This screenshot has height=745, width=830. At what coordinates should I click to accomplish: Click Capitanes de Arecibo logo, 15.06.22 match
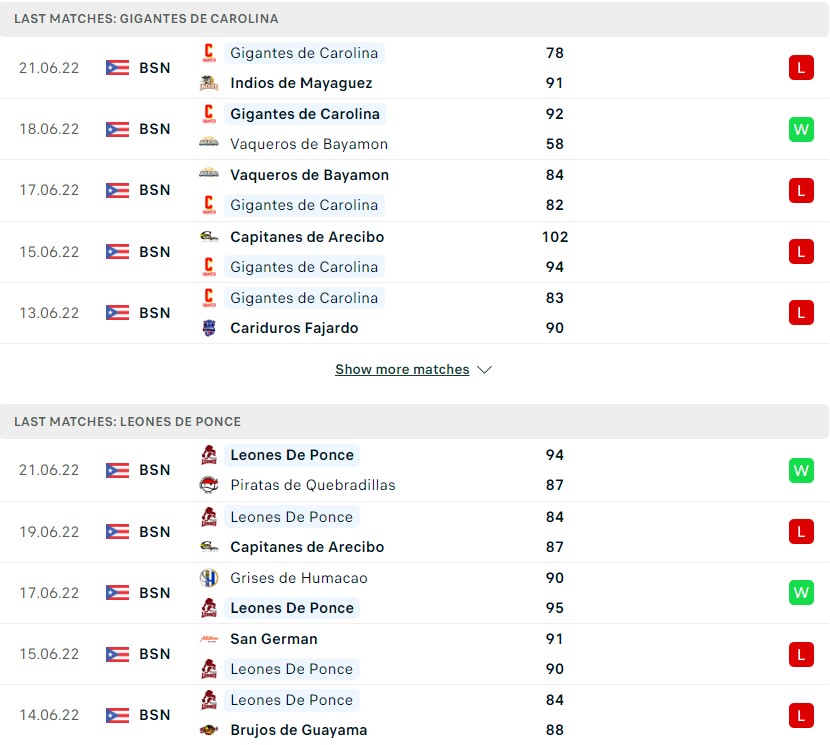point(209,237)
